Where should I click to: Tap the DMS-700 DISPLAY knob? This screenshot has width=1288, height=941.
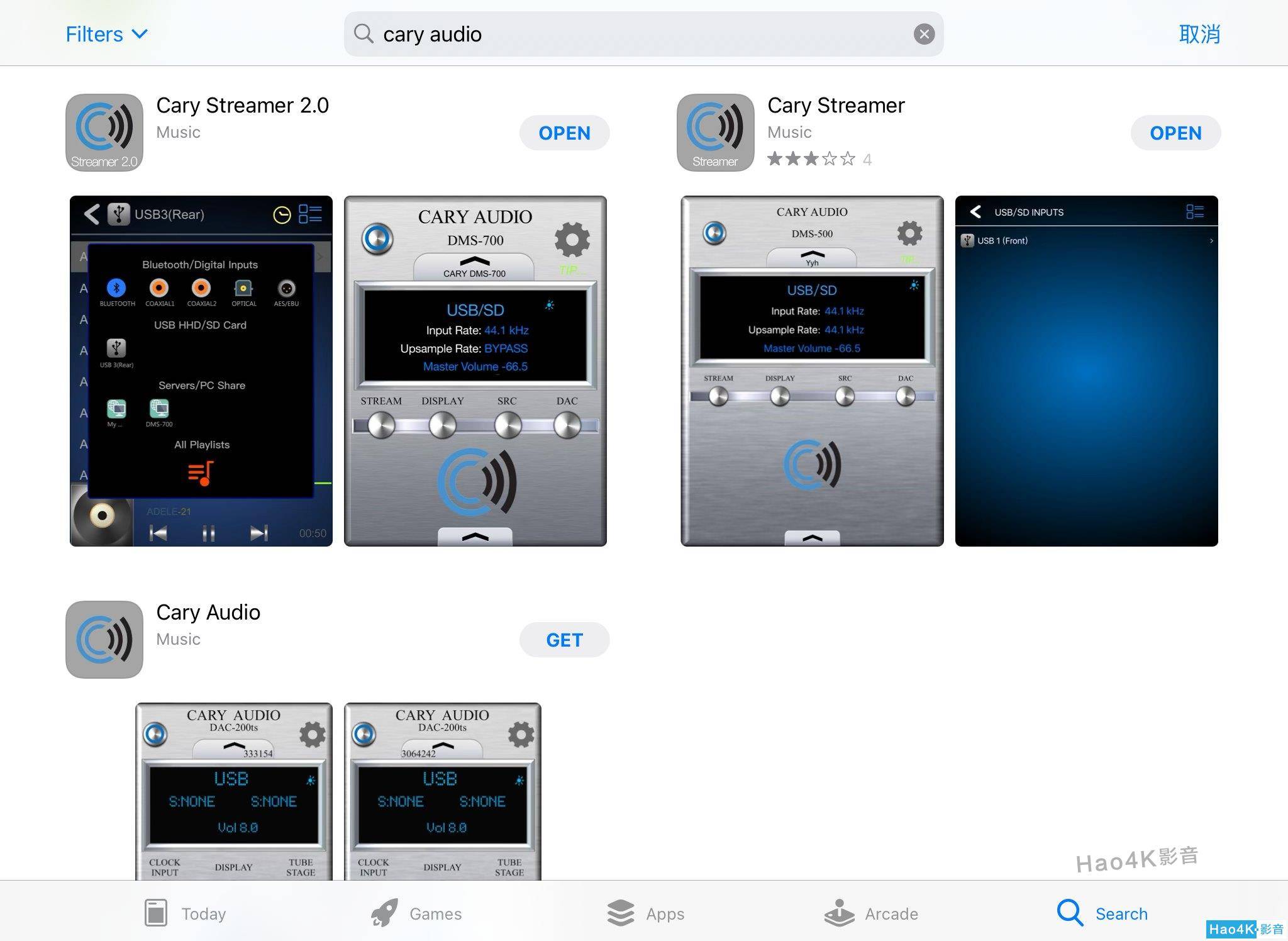tap(443, 426)
